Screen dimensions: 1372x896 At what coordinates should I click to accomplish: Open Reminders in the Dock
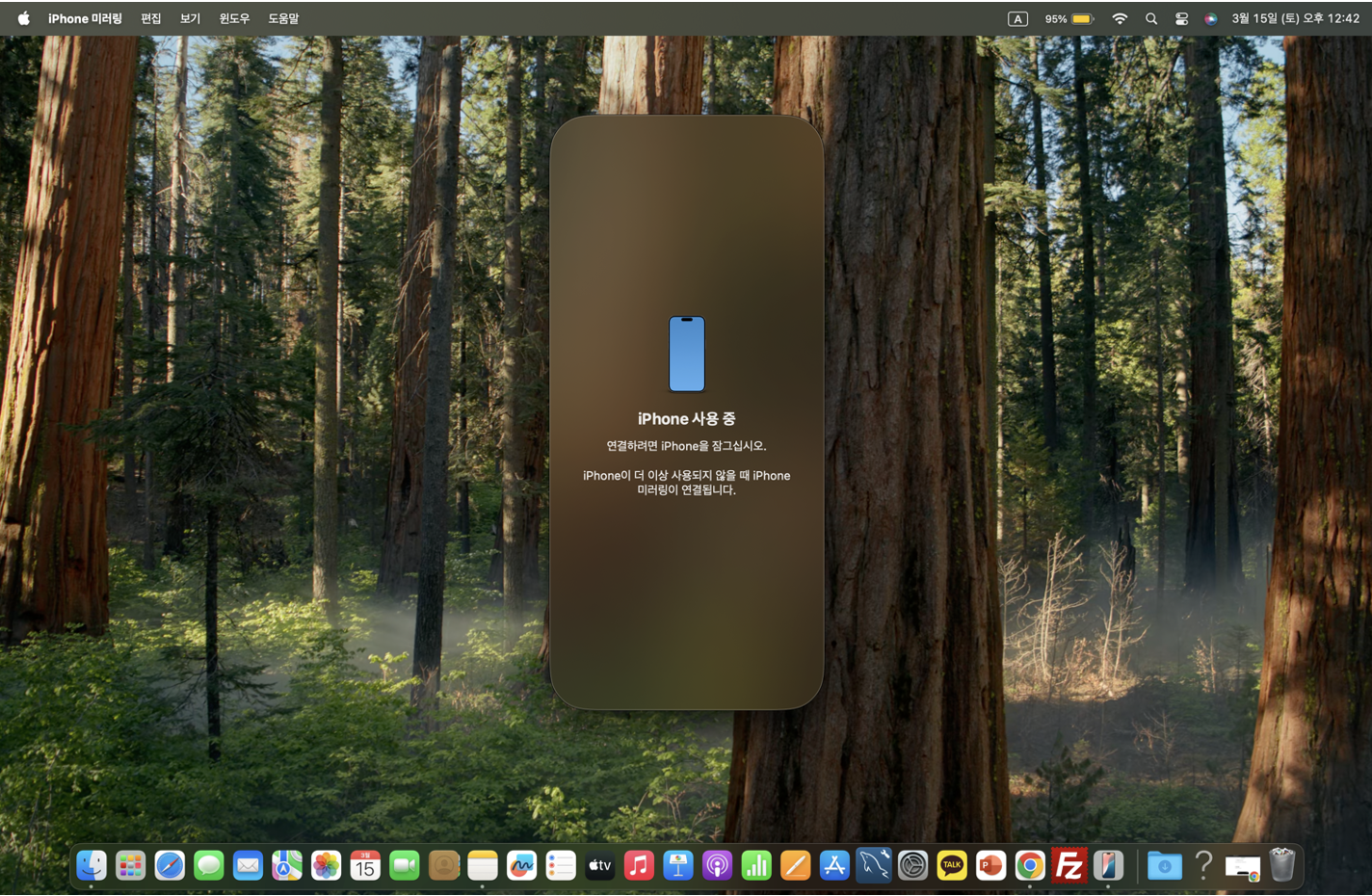point(561,865)
